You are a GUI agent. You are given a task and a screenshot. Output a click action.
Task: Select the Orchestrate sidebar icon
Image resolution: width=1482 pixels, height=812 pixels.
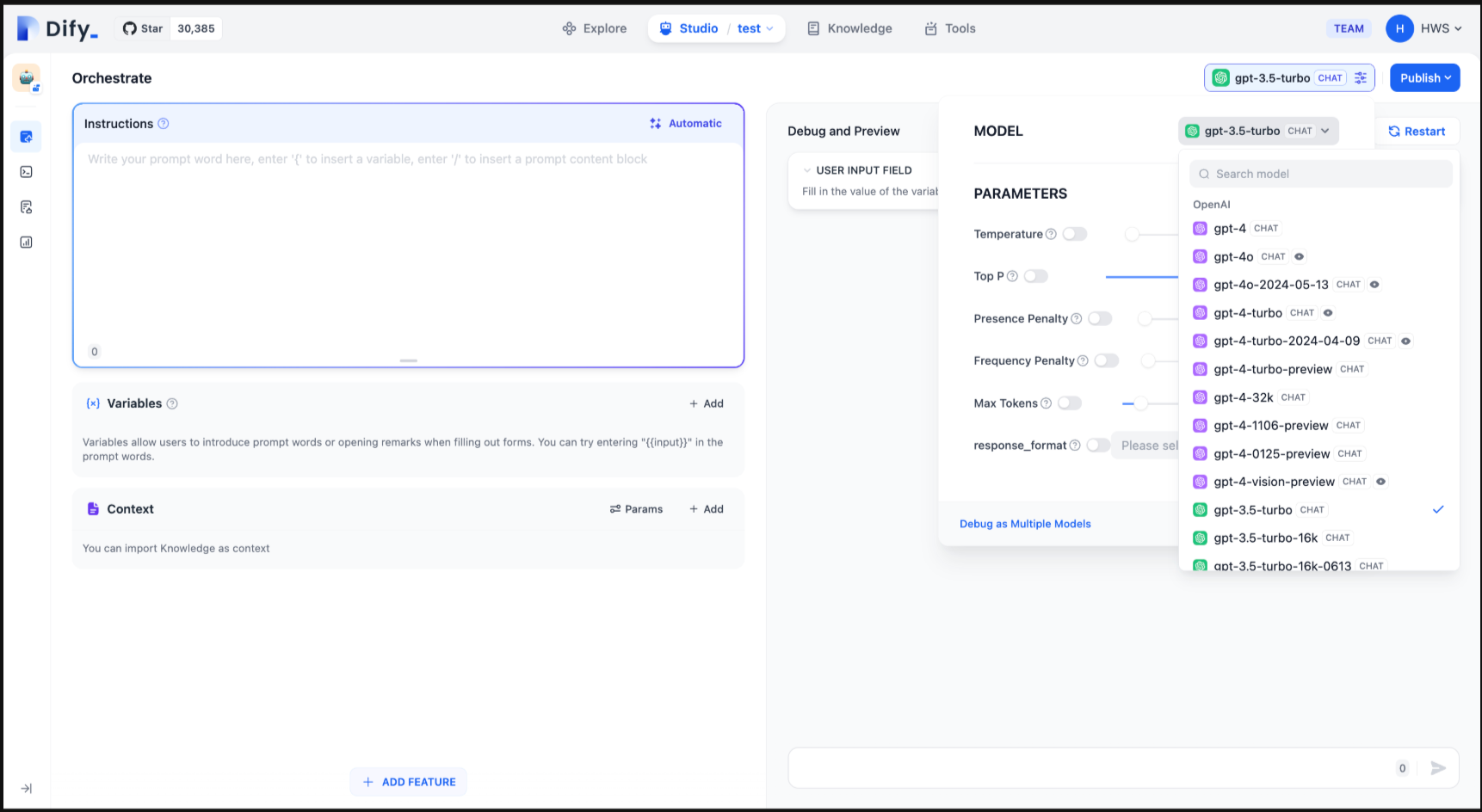(x=27, y=137)
